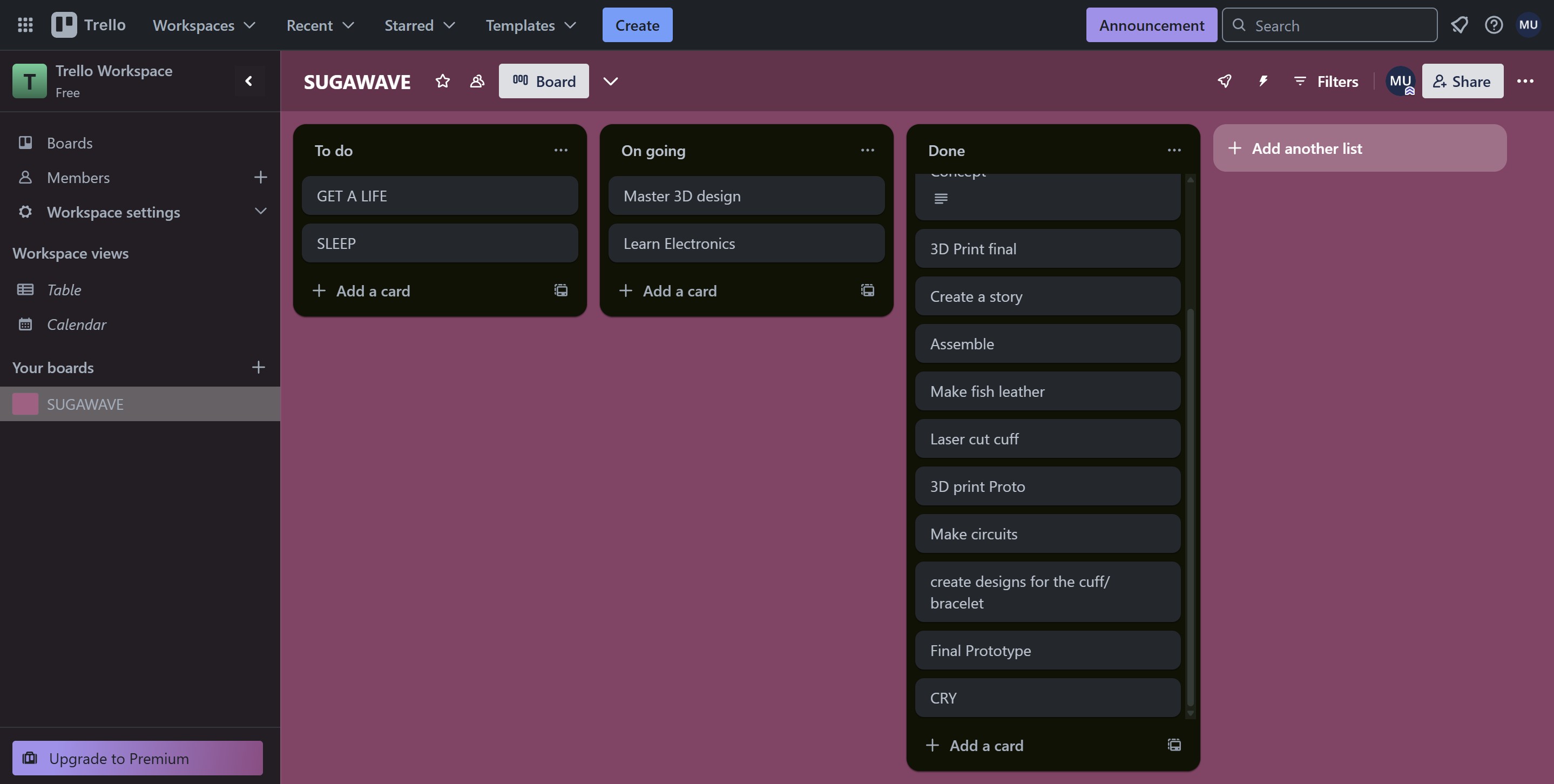
Task: Expand the Starred dropdown
Action: coord(419,25)
